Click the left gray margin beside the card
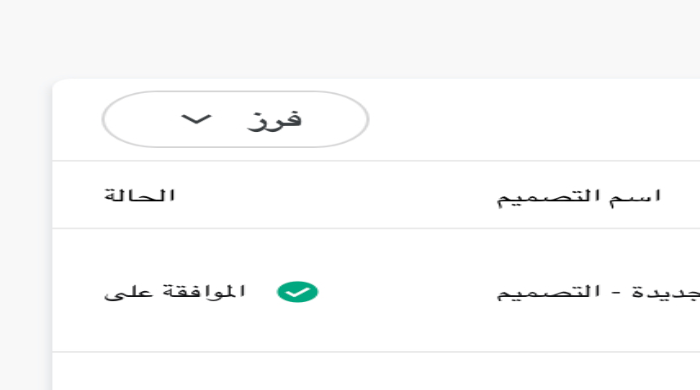The height and width of the screenshot is (390, 700). click(x=25, y=232)
